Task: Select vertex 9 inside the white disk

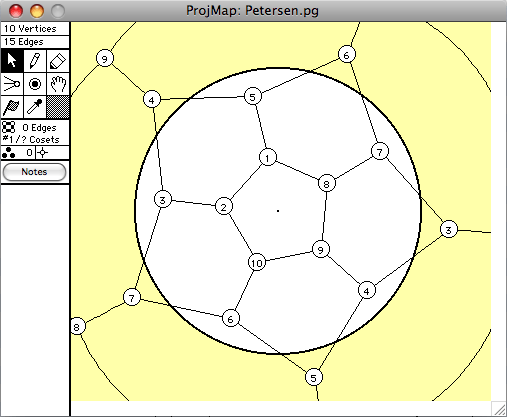Action: 321,250
